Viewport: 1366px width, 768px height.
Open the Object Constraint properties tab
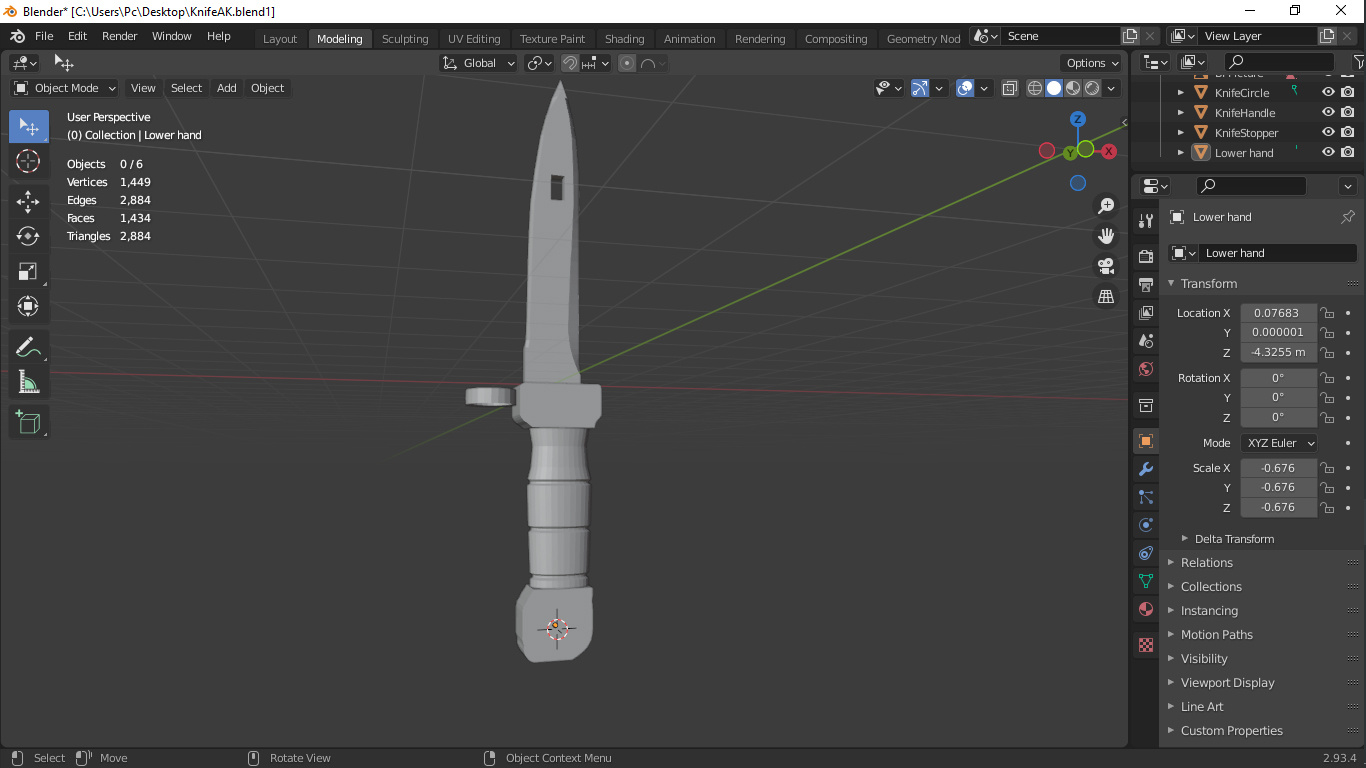(1146, 553)
